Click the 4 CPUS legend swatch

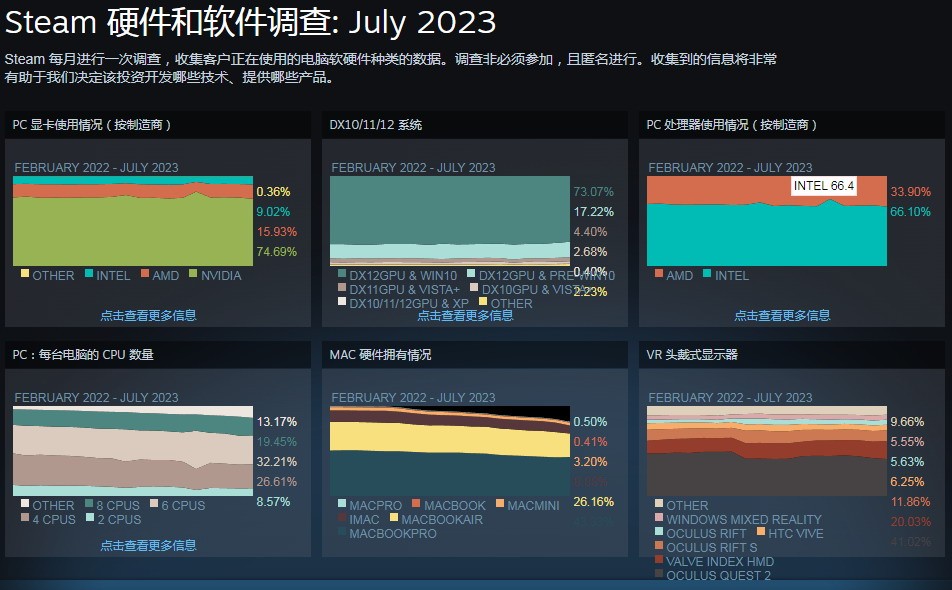25,517
